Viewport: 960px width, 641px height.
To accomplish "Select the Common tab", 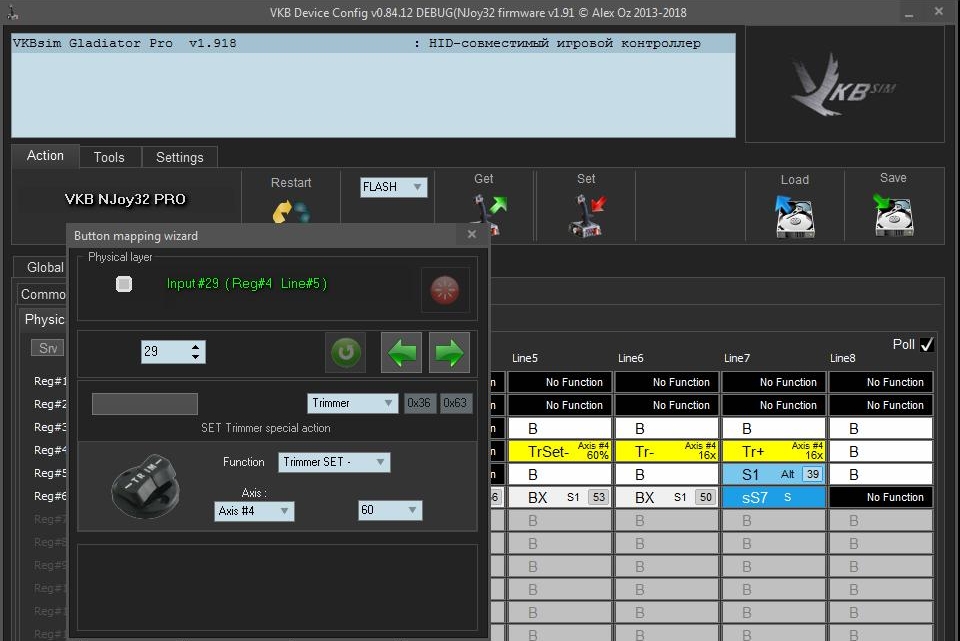I will [42, 294].
